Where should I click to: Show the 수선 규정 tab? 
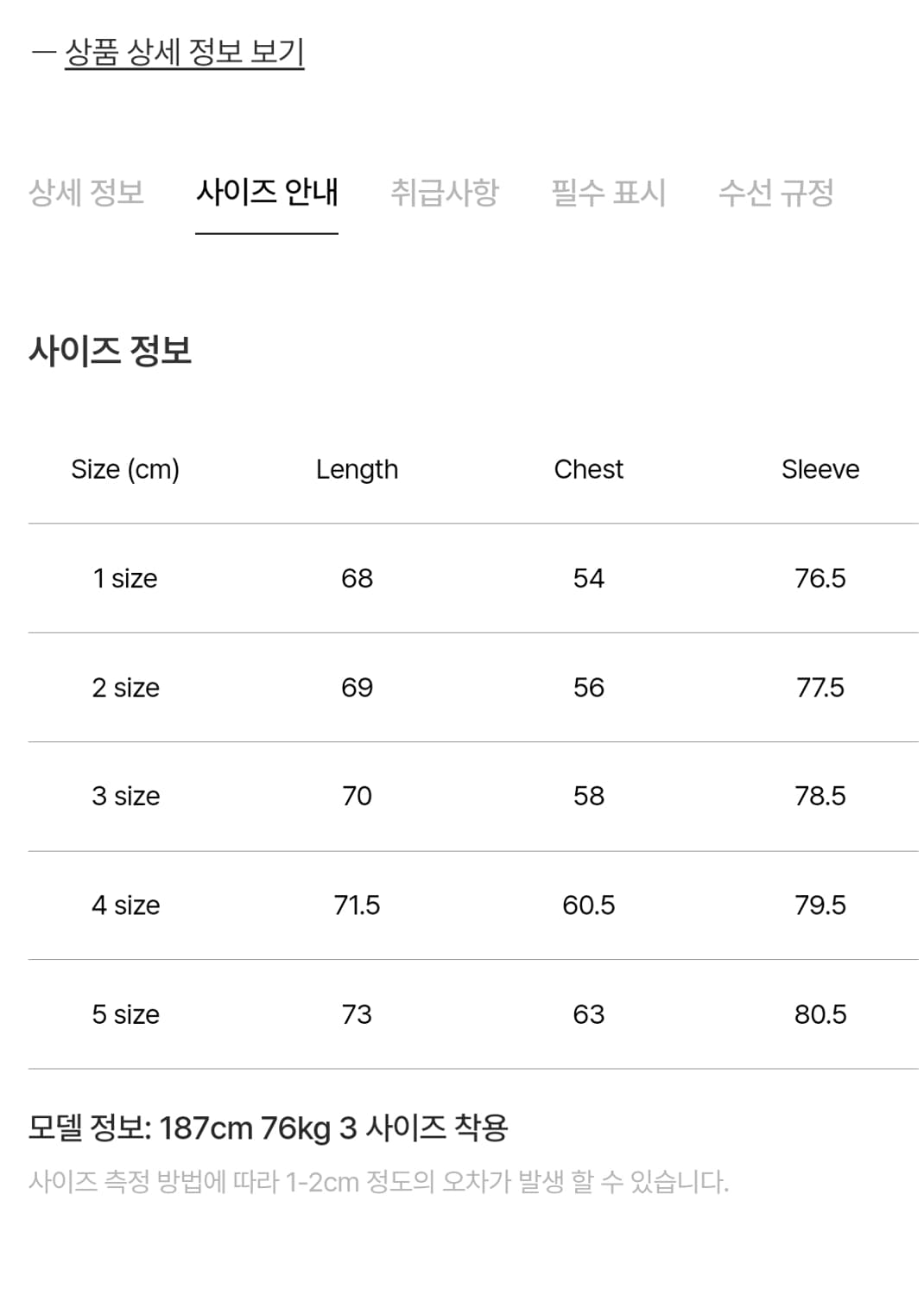tap(775, 192)
